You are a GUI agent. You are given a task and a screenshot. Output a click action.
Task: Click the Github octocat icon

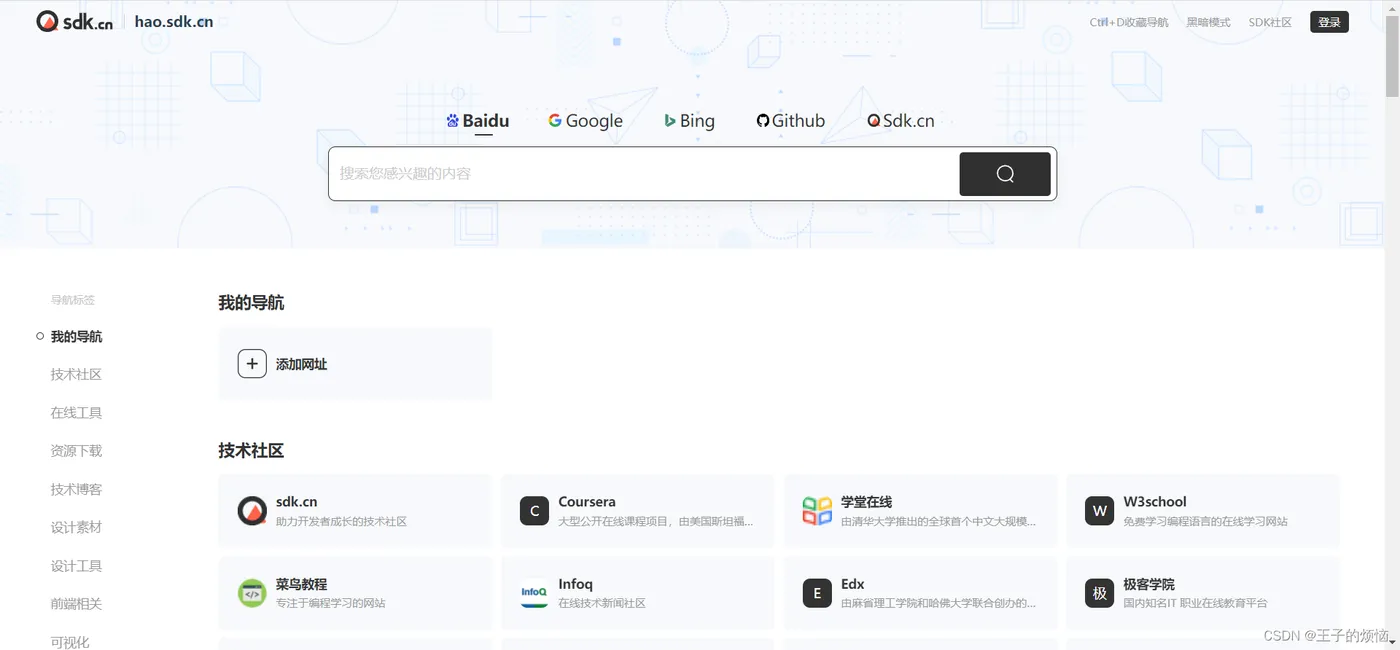[x=763, y=121]
